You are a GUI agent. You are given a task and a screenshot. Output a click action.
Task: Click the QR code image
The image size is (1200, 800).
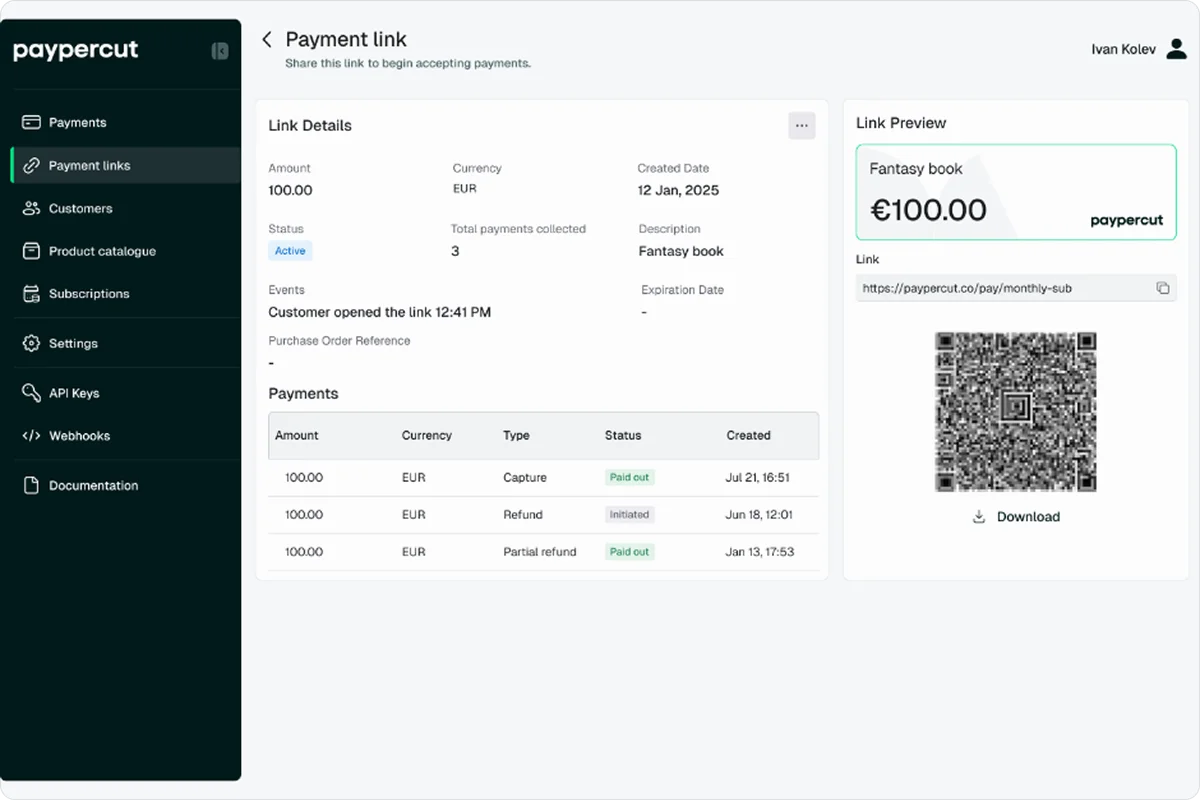coord(1016,412)
